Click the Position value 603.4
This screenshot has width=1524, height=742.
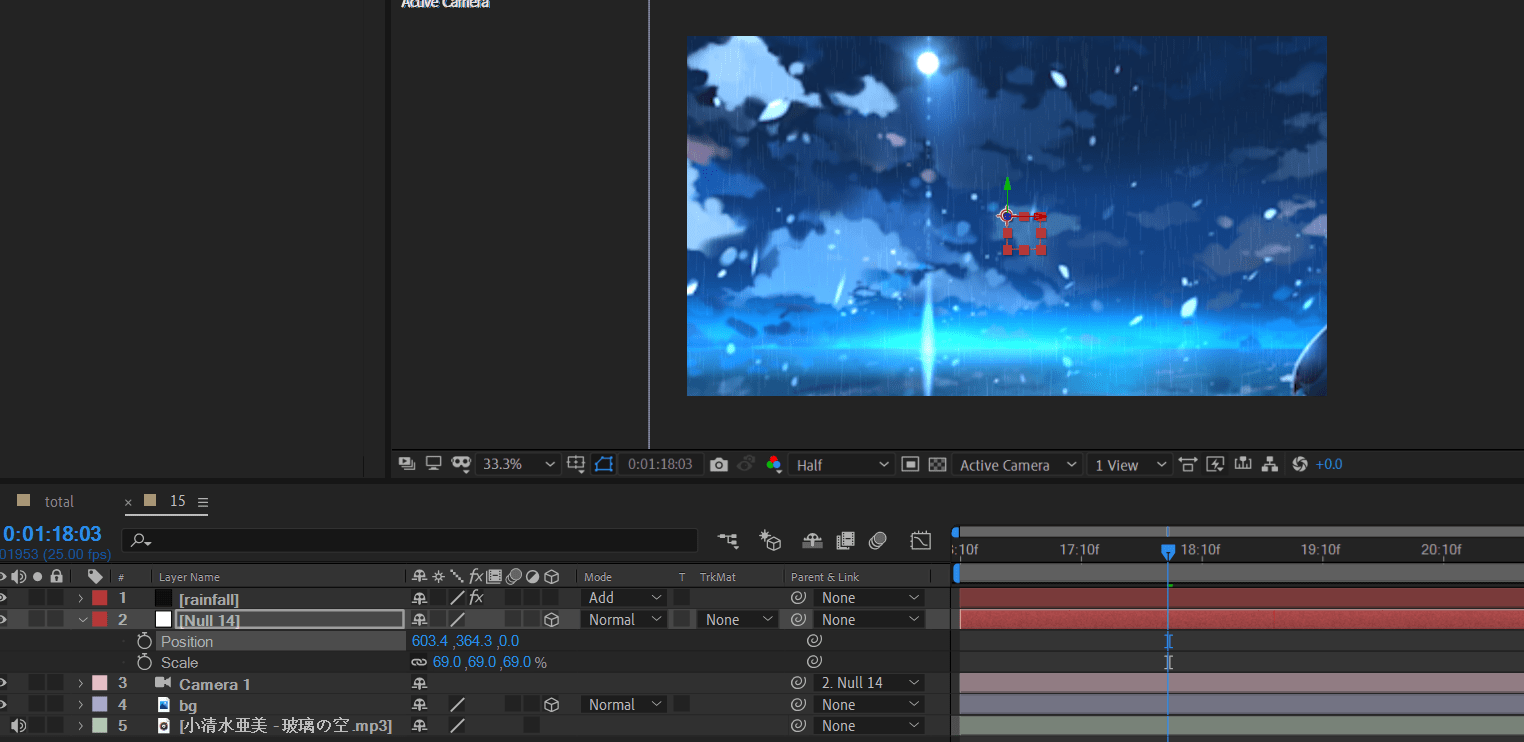click(x=430, y=641)
